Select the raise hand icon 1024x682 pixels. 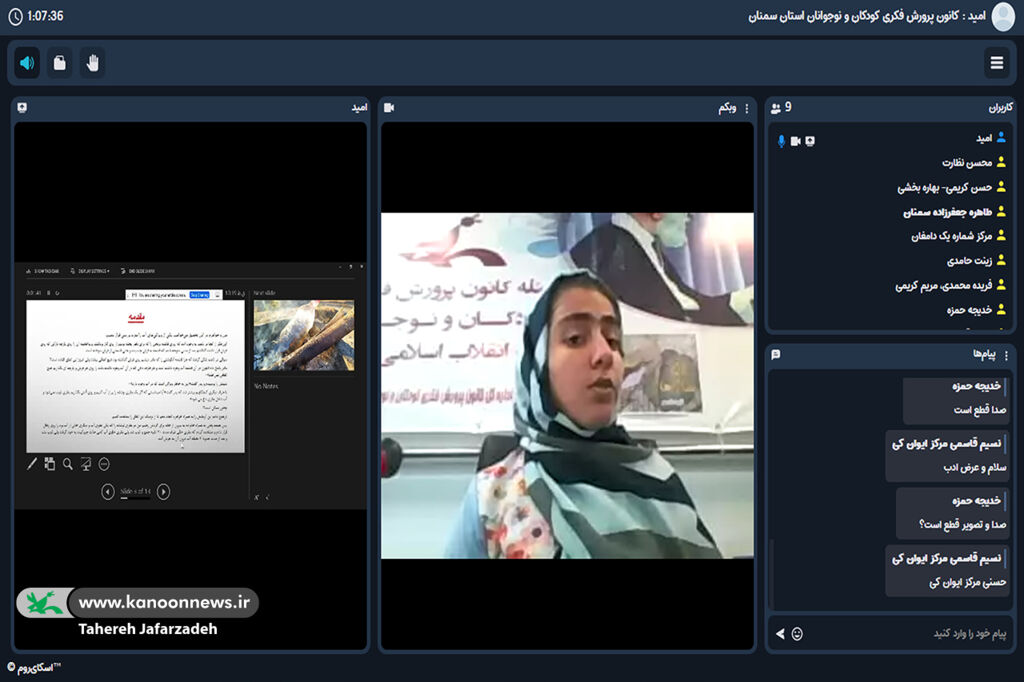coord(91,61)
